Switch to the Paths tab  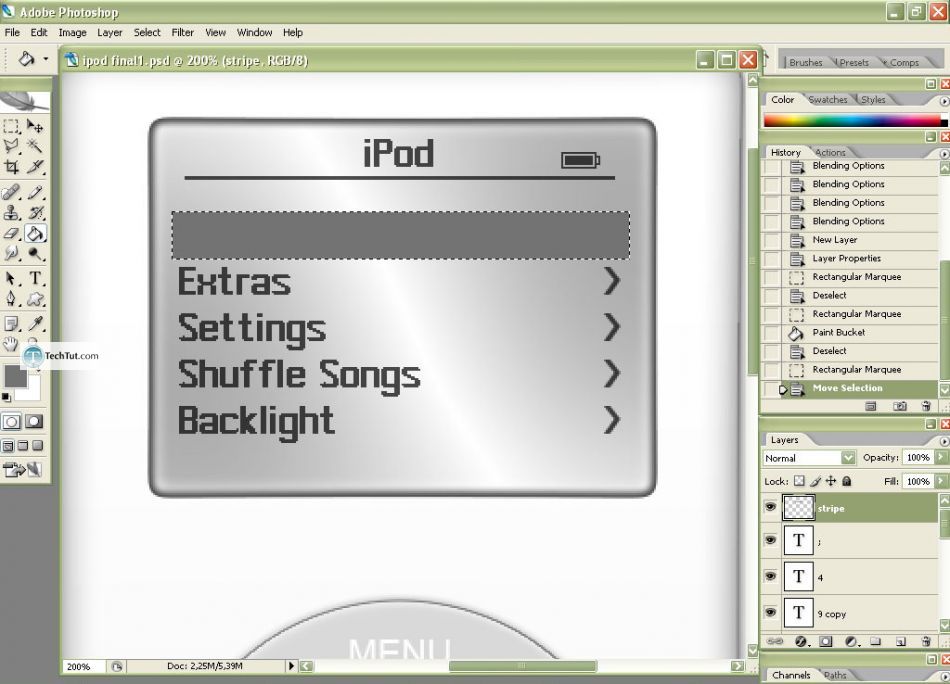click(835, 674)
